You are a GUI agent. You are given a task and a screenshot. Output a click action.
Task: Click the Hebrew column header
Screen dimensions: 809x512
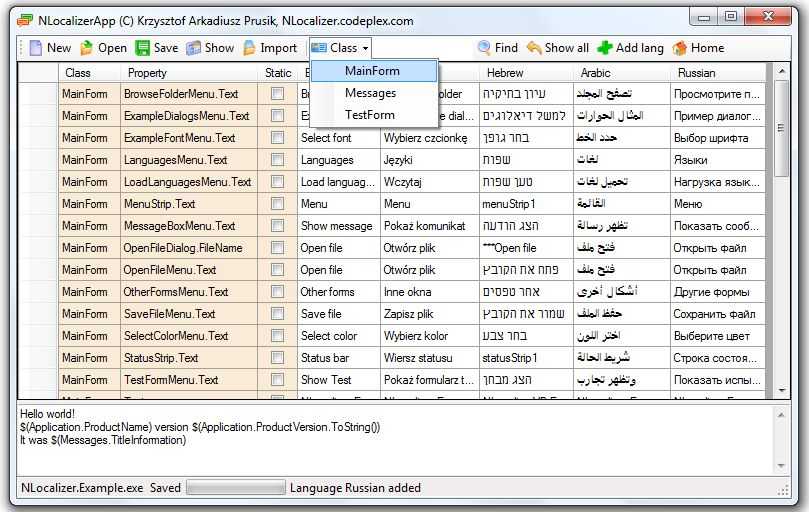[x=526, y=73]
